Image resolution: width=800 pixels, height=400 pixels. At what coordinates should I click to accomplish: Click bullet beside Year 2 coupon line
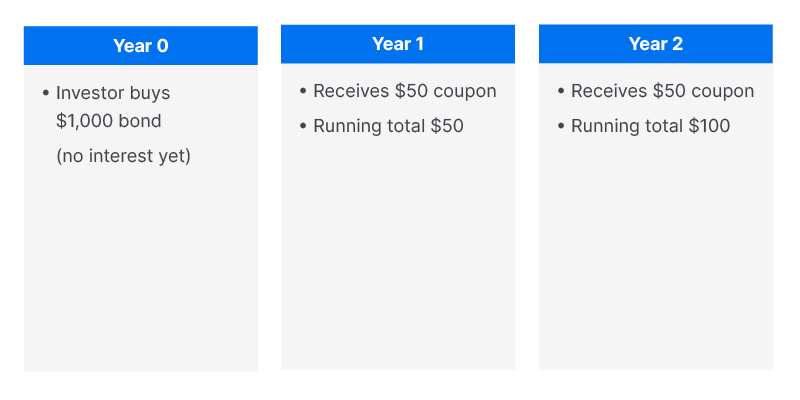(x=561, y=91)
